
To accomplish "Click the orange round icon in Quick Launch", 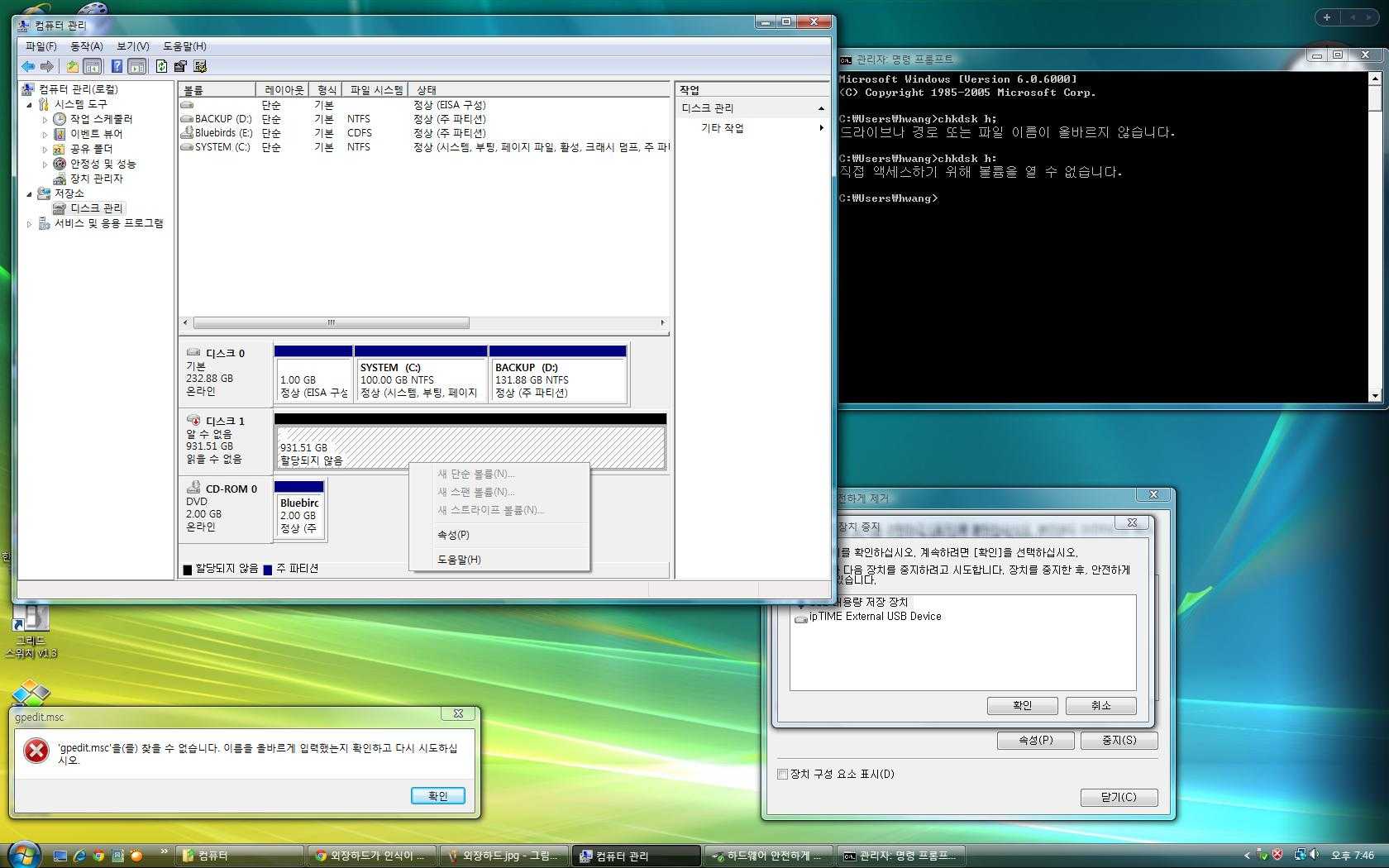I will click(x=136, y=856).
